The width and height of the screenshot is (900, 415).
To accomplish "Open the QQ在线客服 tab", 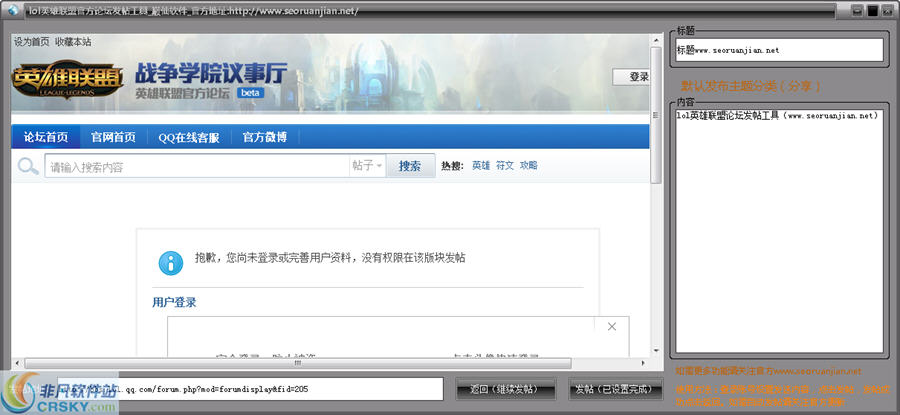I will pos(189,137).
